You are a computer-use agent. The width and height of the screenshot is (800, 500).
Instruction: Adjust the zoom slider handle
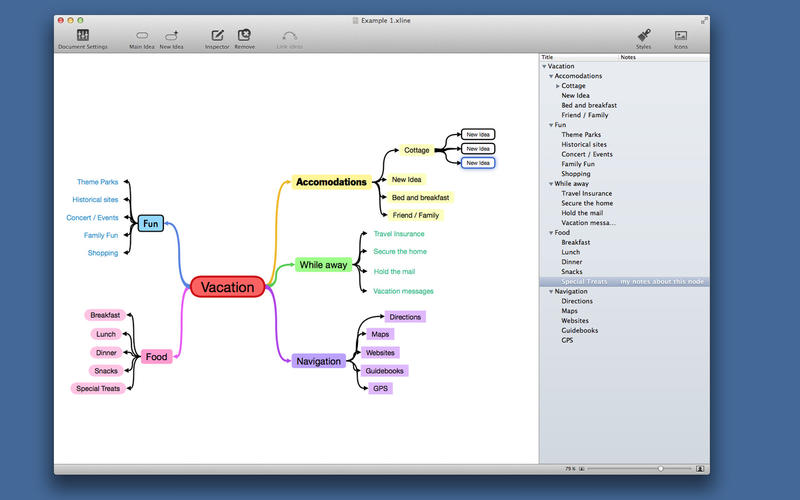660,468
